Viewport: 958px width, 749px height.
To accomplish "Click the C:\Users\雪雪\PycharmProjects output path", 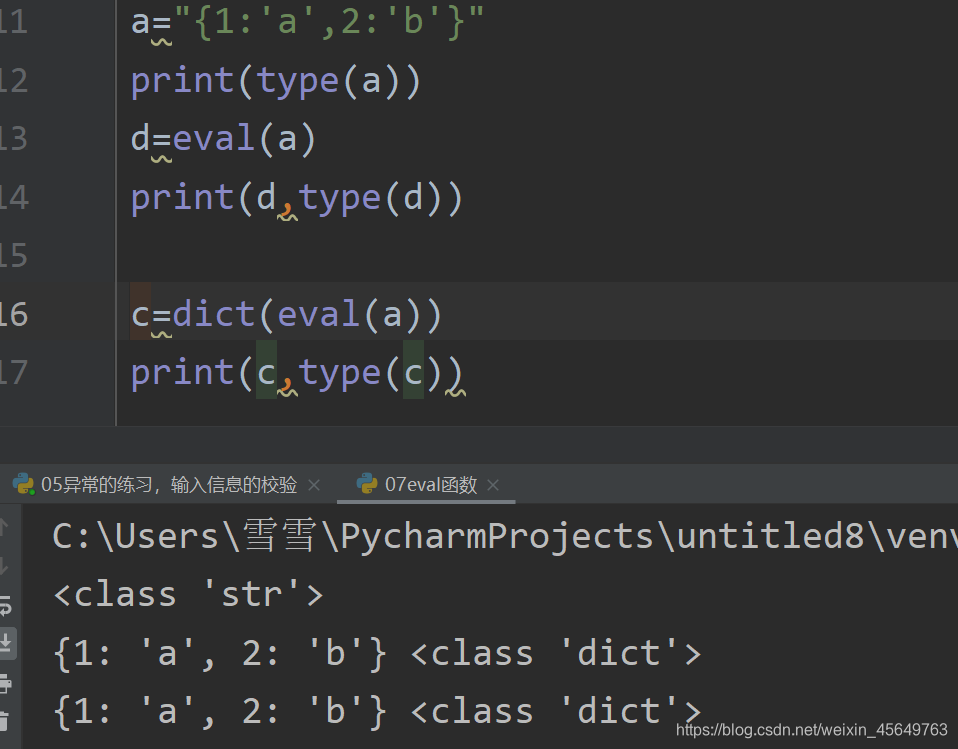I will point(505,536).
